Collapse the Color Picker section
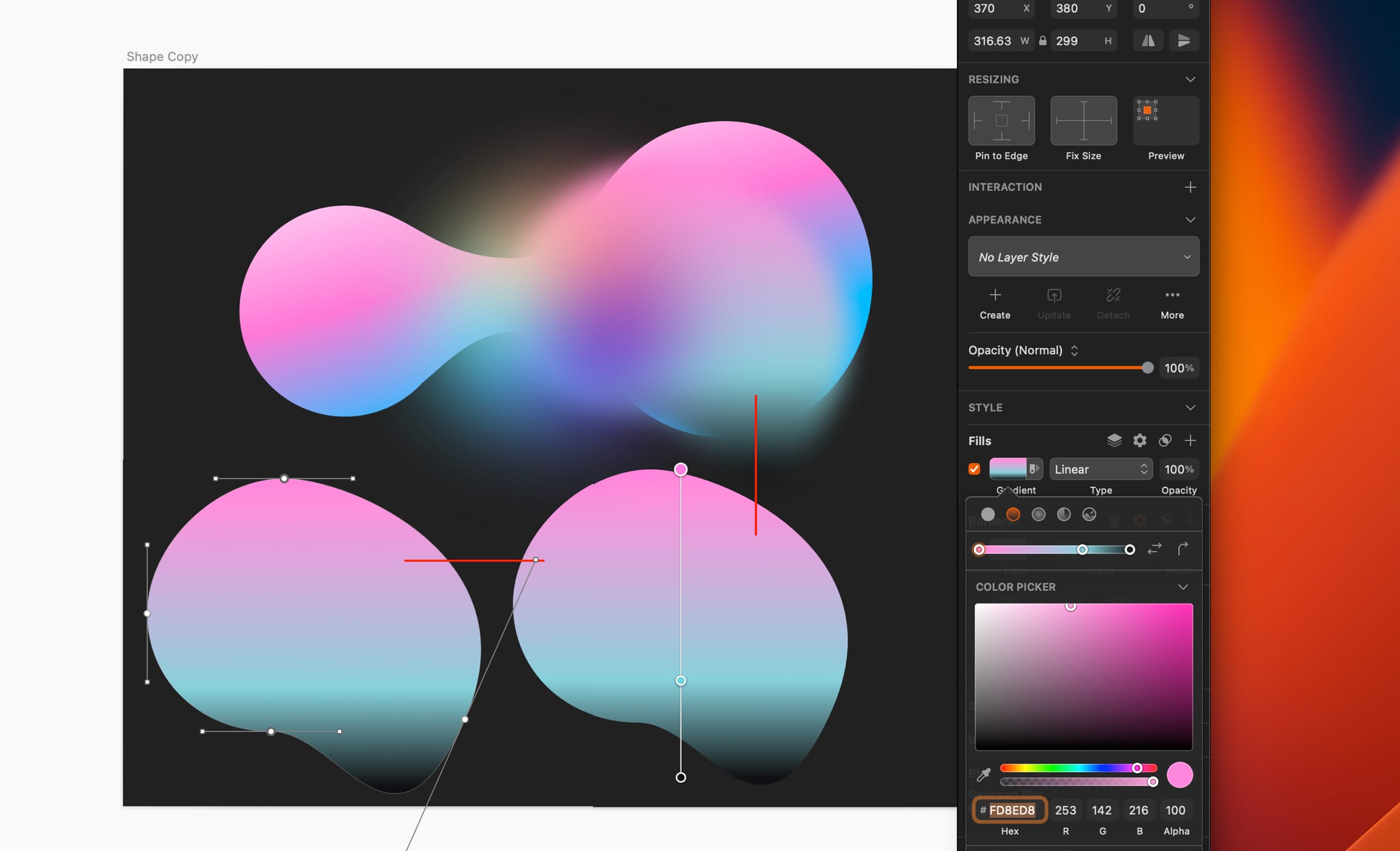This screenshot has height=851, width=1400. [x=1182, y=587]
